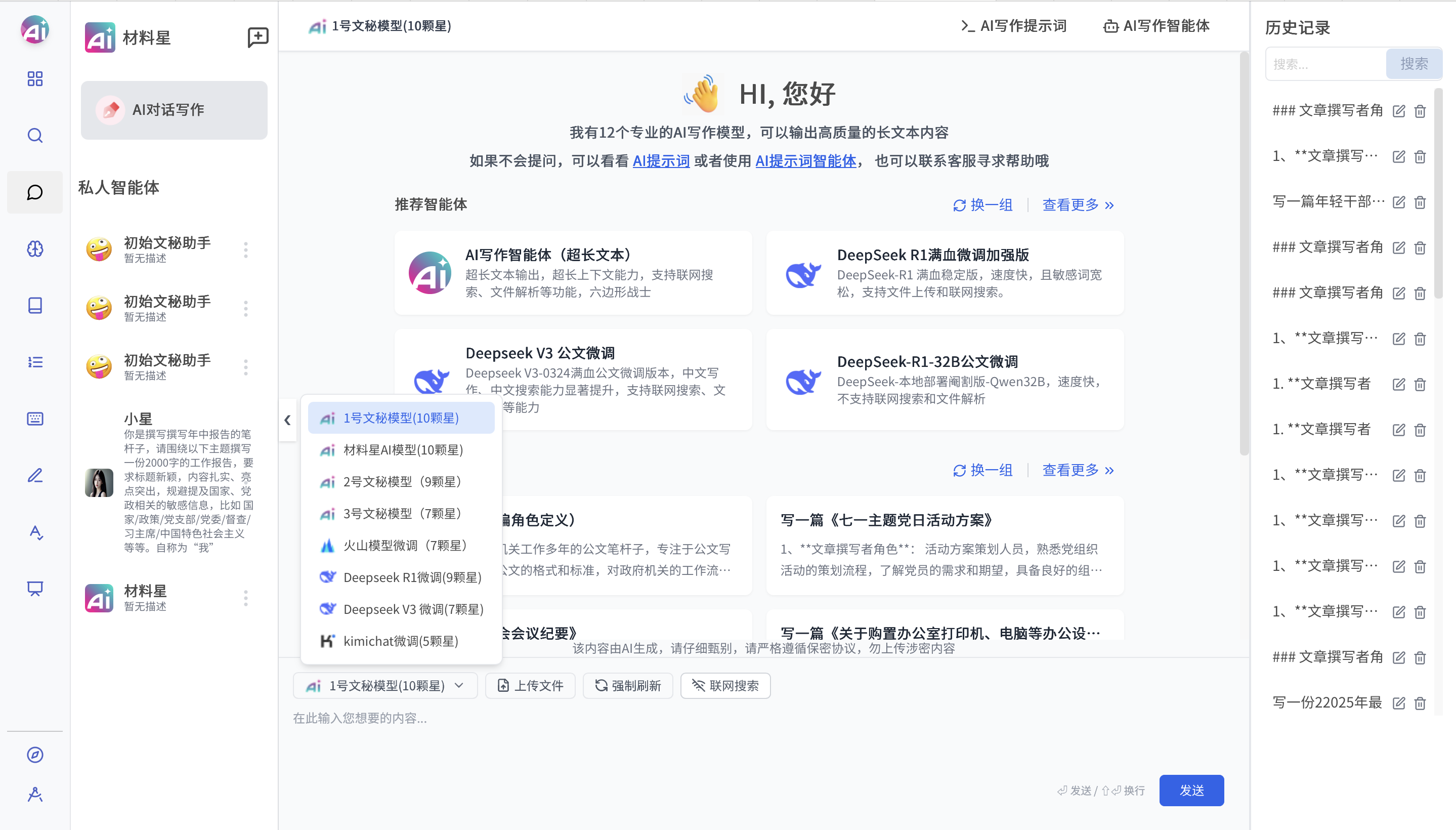Viewport: 1456px width, 830px height.
Task: Open the 1号文秘模型 model dropdown below
Action: (x=385, y=686)
